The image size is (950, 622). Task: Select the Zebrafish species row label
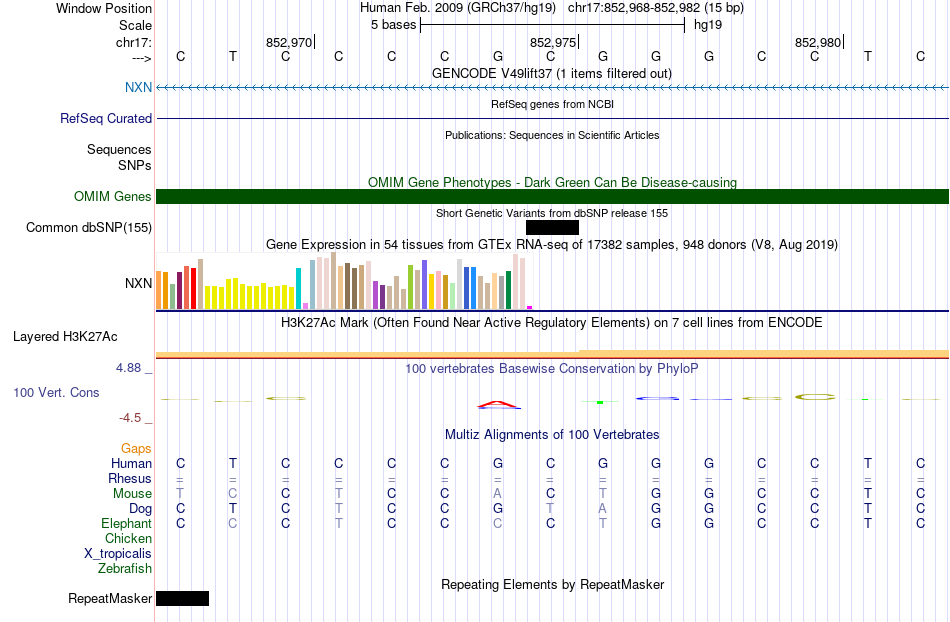125,568
